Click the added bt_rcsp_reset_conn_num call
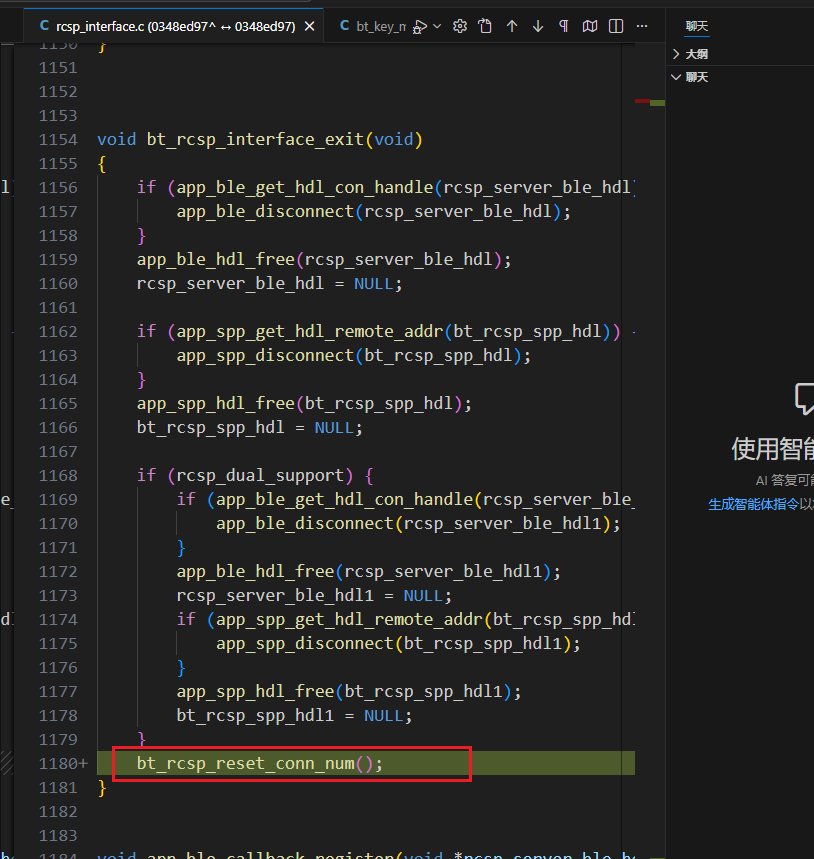The width and height of the screenshot is (814, 859). (260, 764)
